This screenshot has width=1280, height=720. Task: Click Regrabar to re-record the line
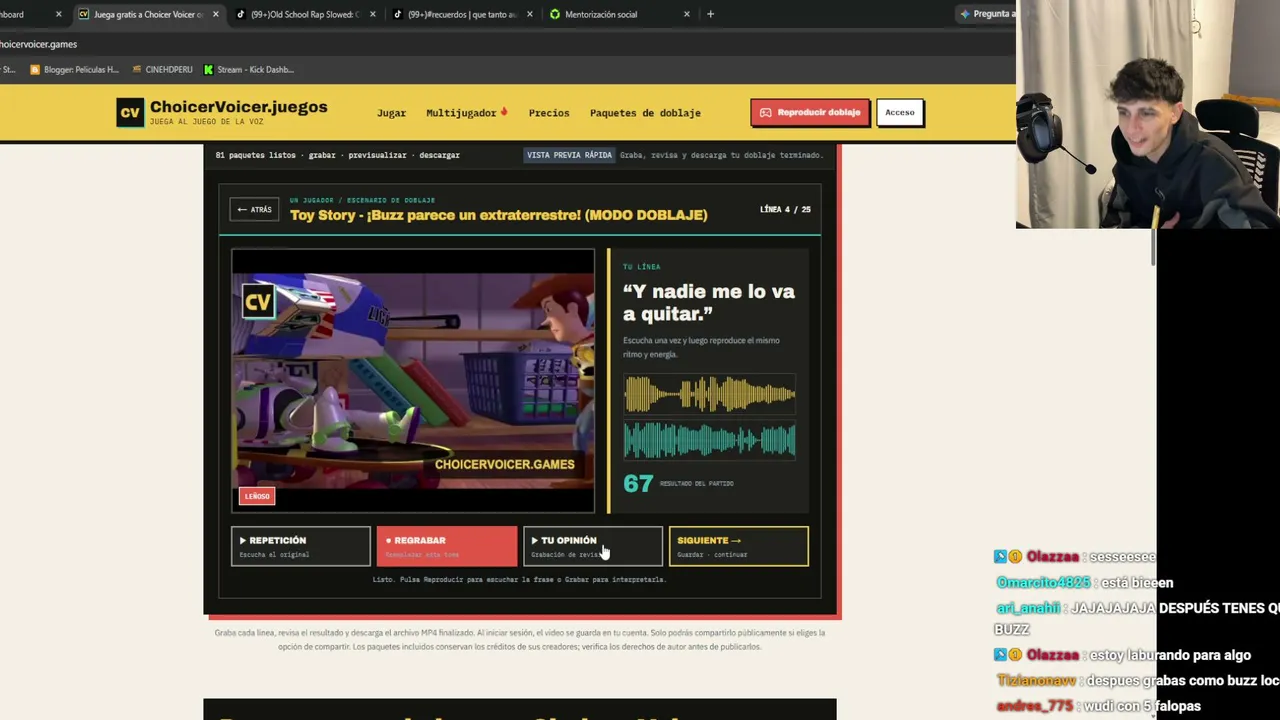pyautogui.click(x=447, y=546)
